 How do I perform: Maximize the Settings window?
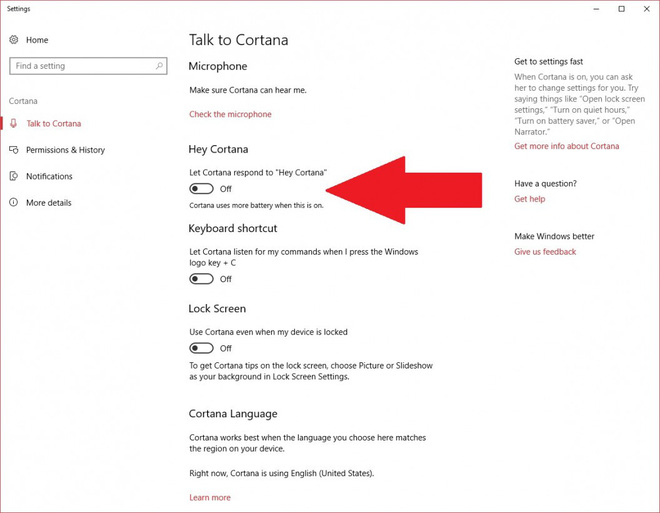pyautogui.click(x=621, y=9)
